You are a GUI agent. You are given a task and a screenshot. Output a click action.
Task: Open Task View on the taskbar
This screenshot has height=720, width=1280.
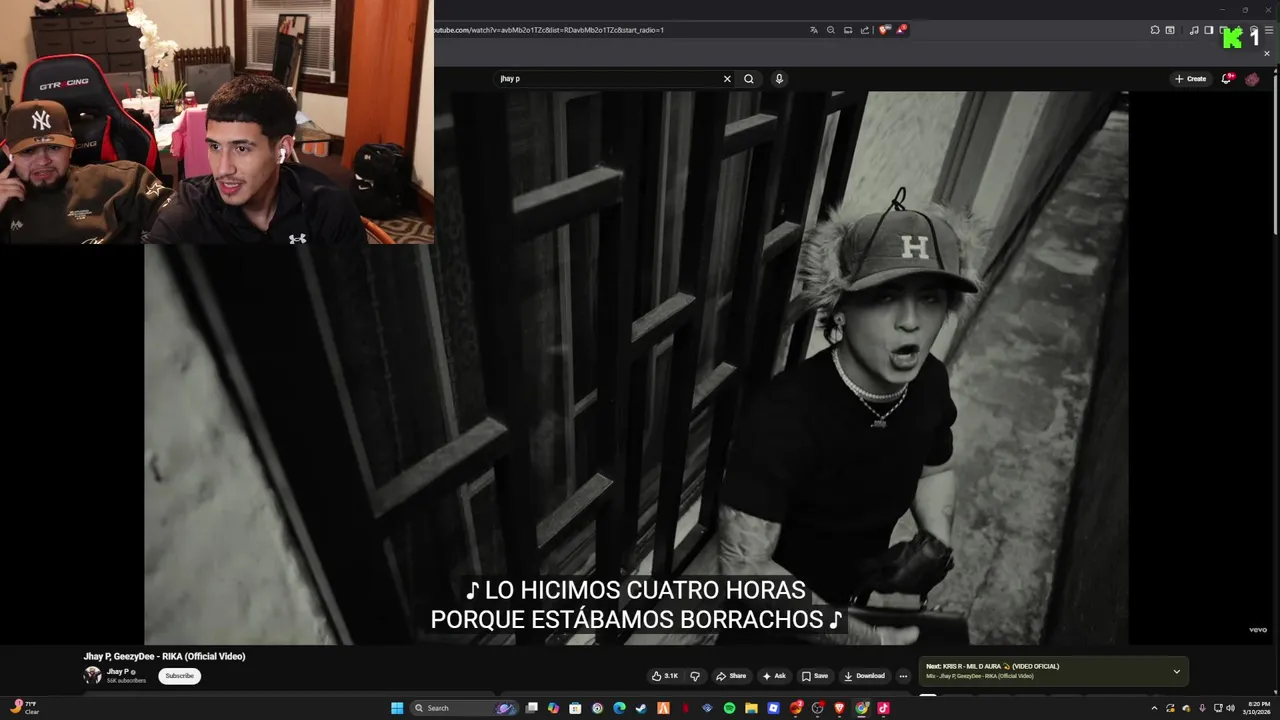tap(531, 708)
